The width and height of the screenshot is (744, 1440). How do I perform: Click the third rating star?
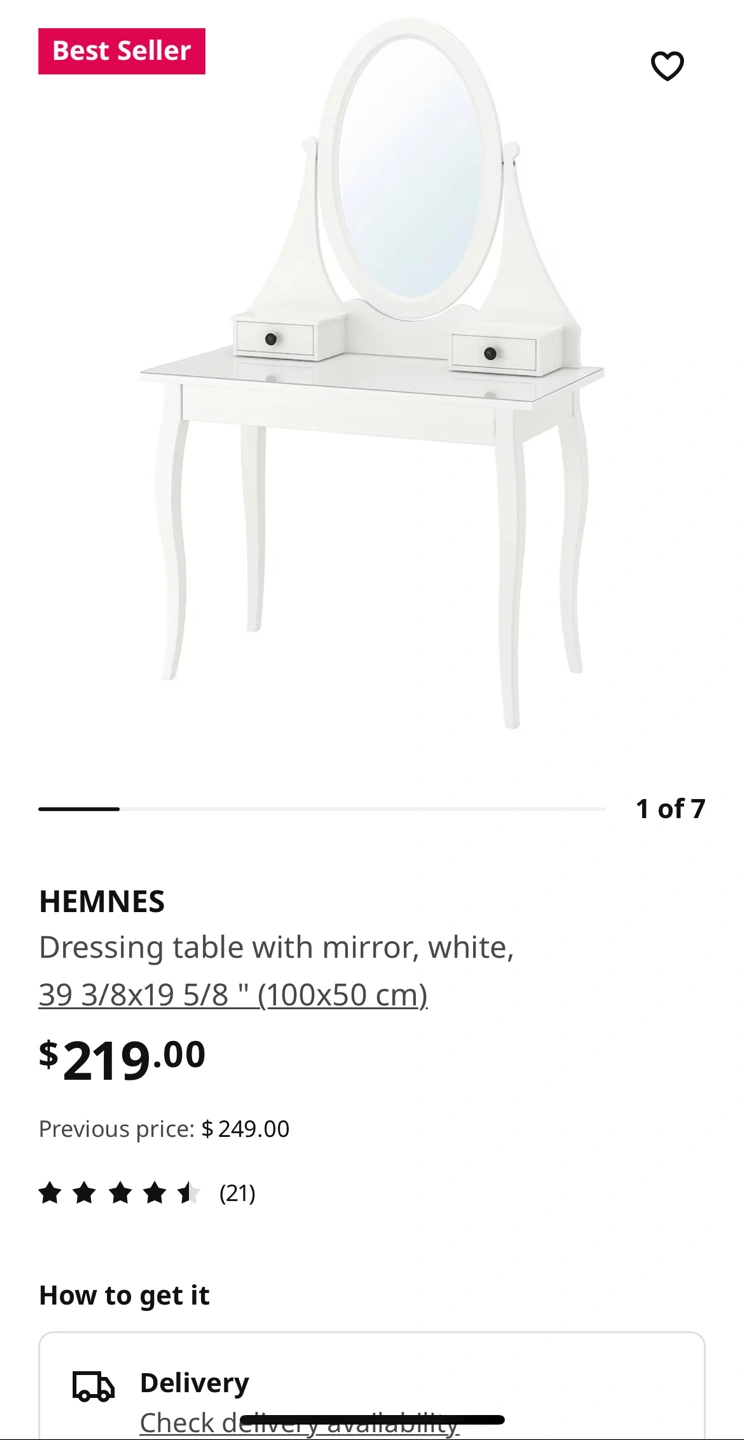click(120, 1192)
